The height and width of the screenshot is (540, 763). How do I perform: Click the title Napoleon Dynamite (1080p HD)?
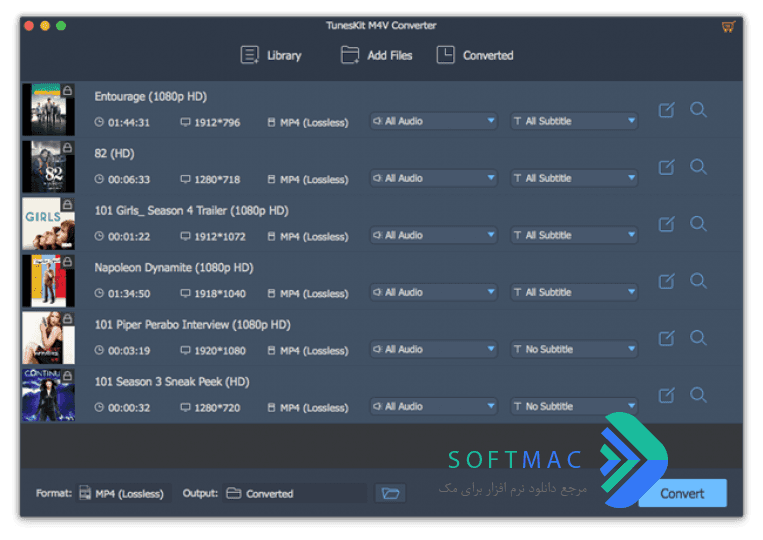(174, 268)
